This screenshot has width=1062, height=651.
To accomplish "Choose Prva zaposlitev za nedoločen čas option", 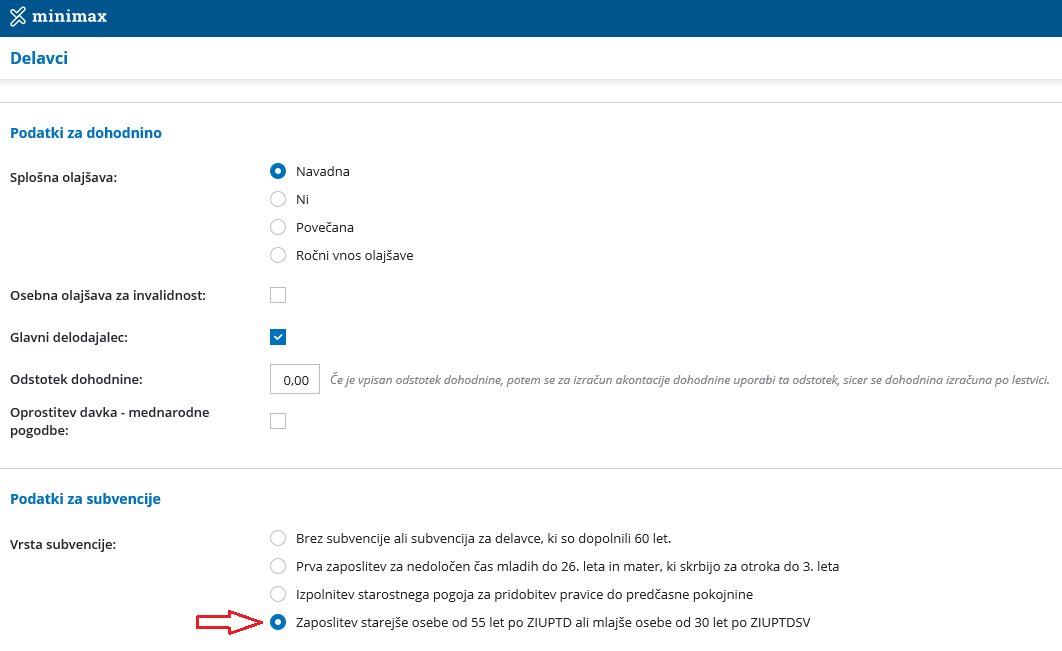I will (x=278, y=566).
